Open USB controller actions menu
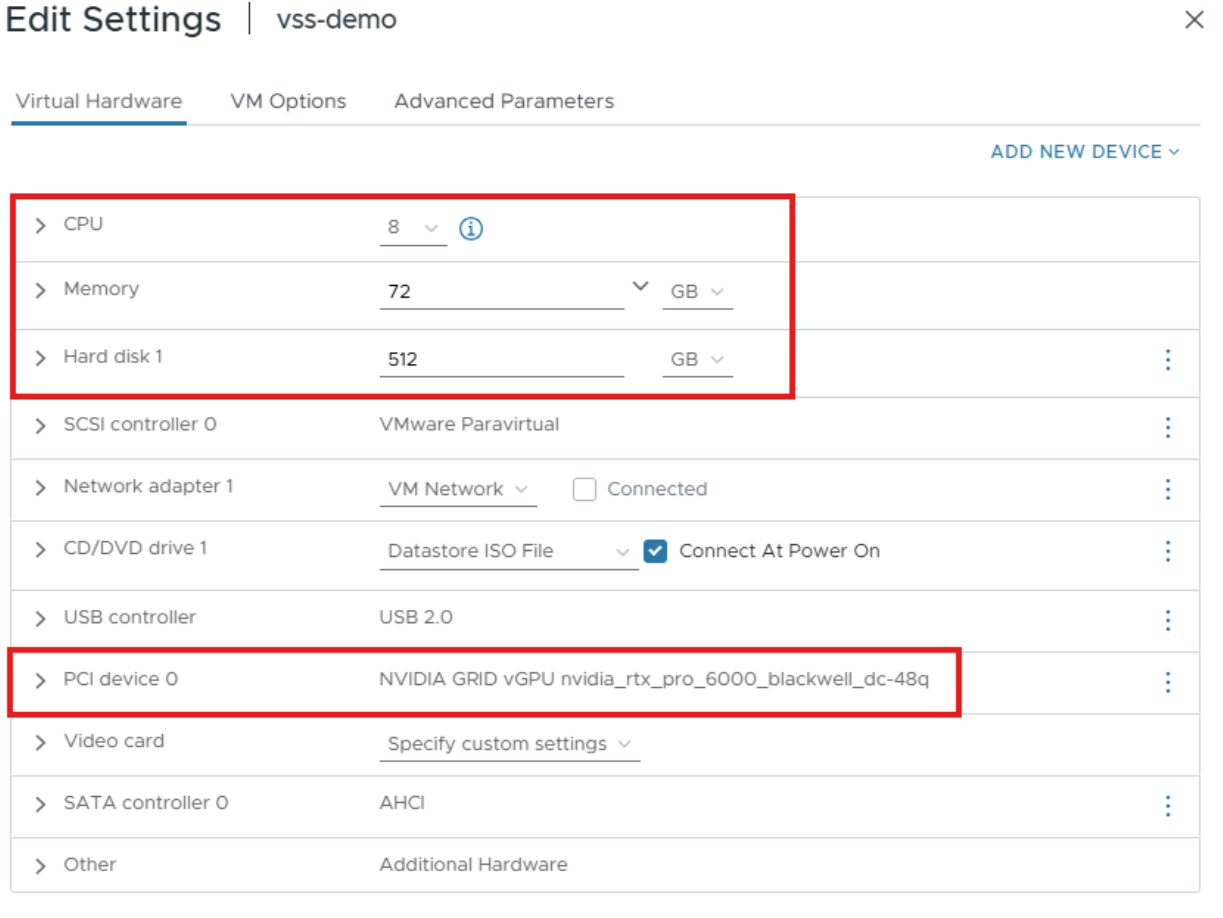The height and width of the screenshot is (918, 1223). point(1167,620)
